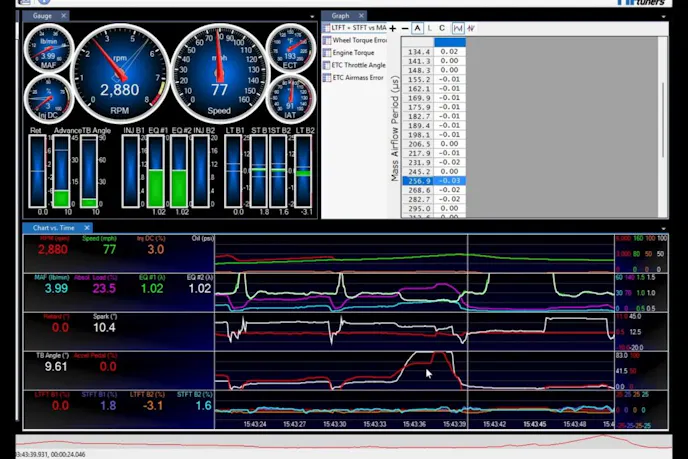Select ETC Airmass Error table icon
Viewport: 688px width, 459px height.
327,77
